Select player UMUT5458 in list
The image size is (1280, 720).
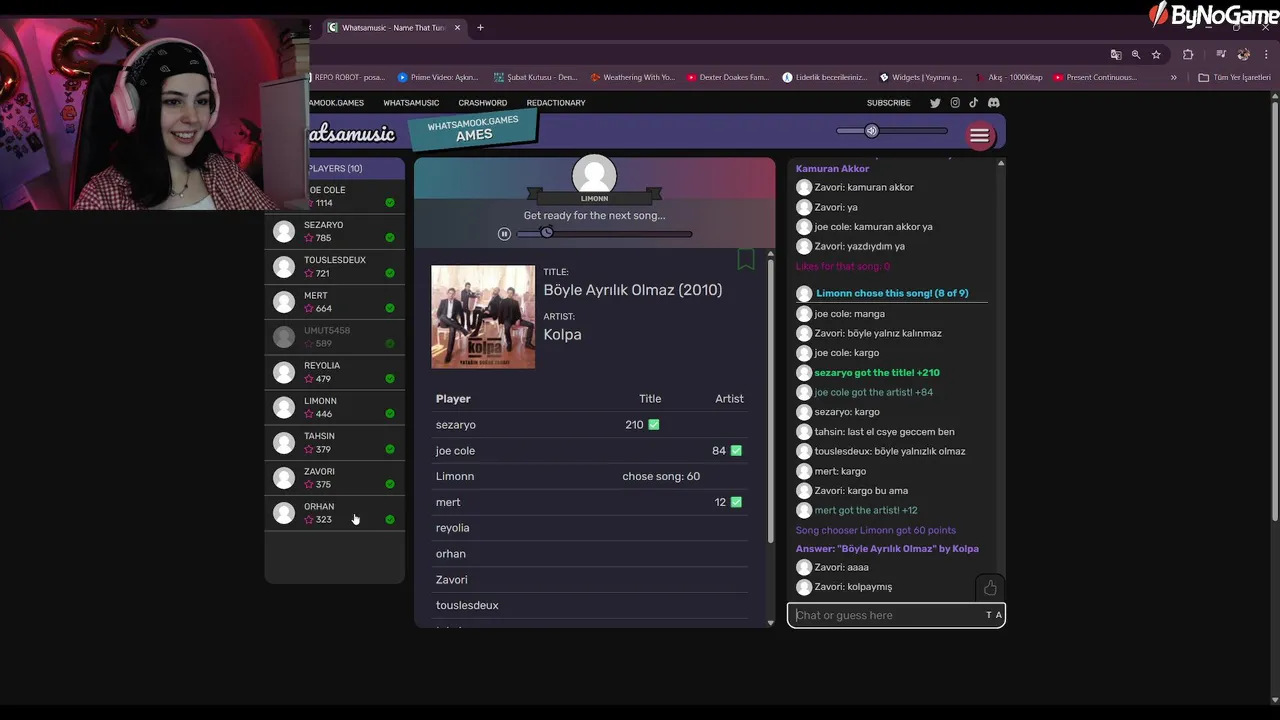point(335,337)
